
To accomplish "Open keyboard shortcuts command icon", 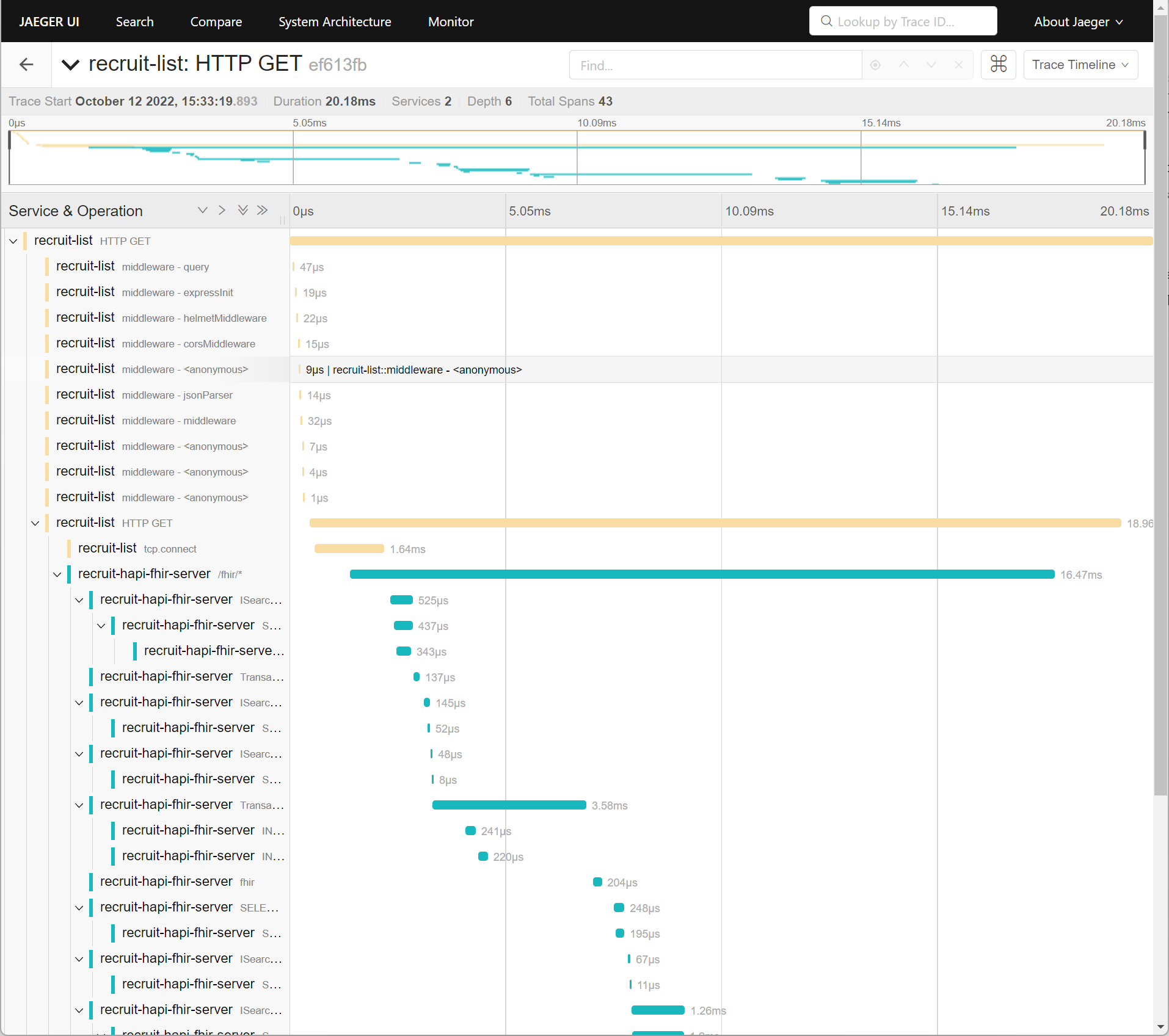I will pyautogui.click(x=998, y=64).
